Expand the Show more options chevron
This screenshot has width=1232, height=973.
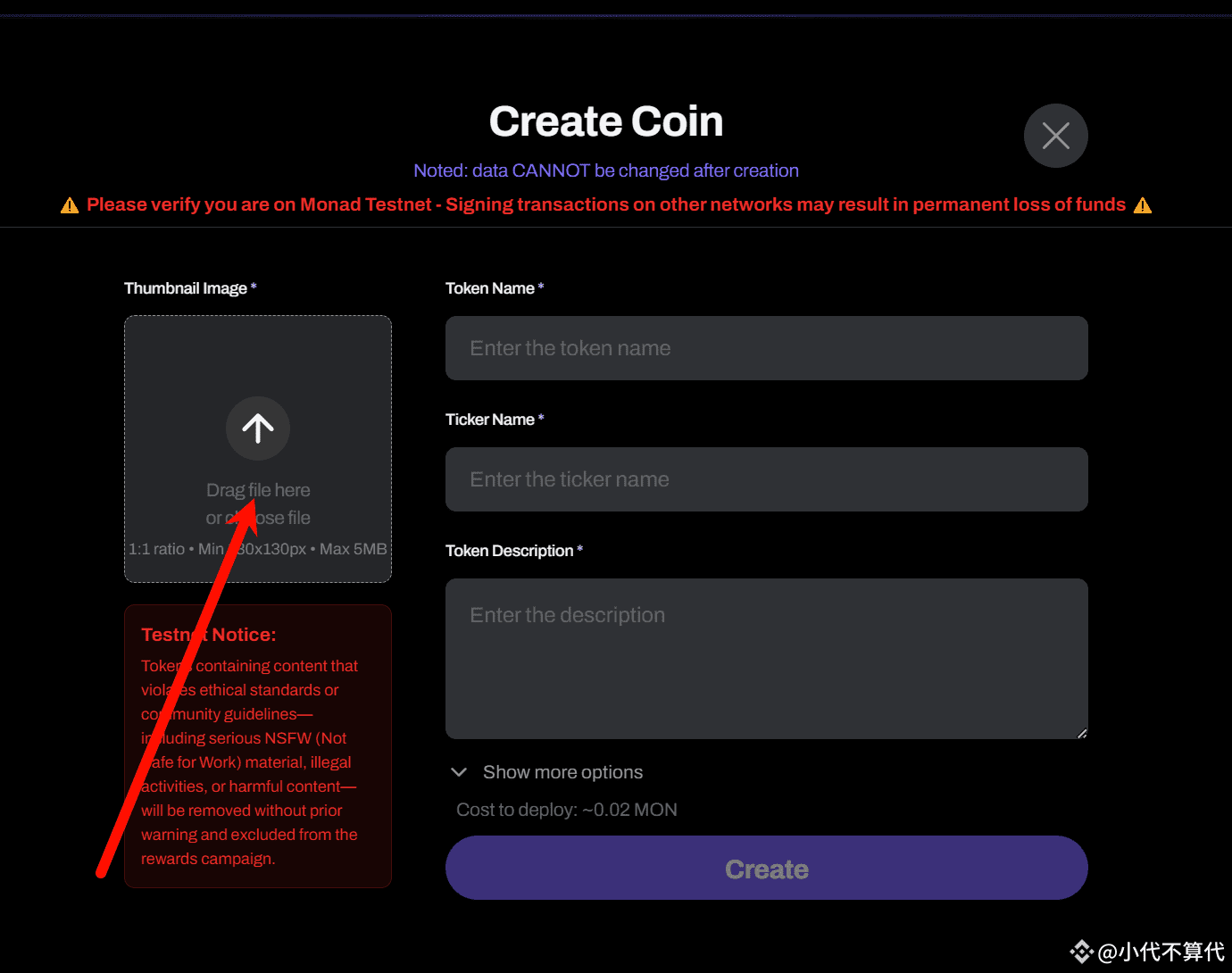459,772
